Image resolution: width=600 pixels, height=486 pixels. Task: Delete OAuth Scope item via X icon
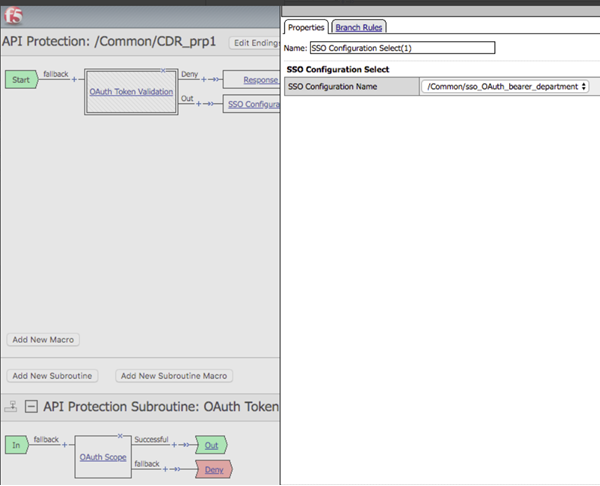120,436
